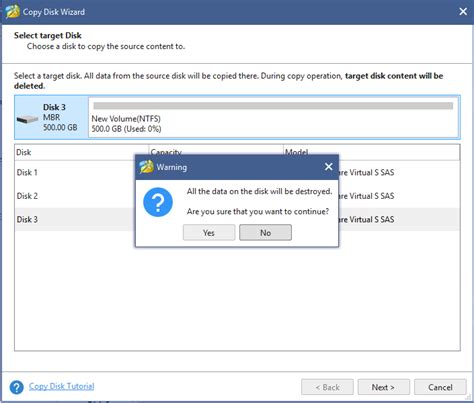Close the Warning dialog with its X
Image resolution: width=474 pixels, height=403 pixels.
pyautogui.click(x=328, y=167)
